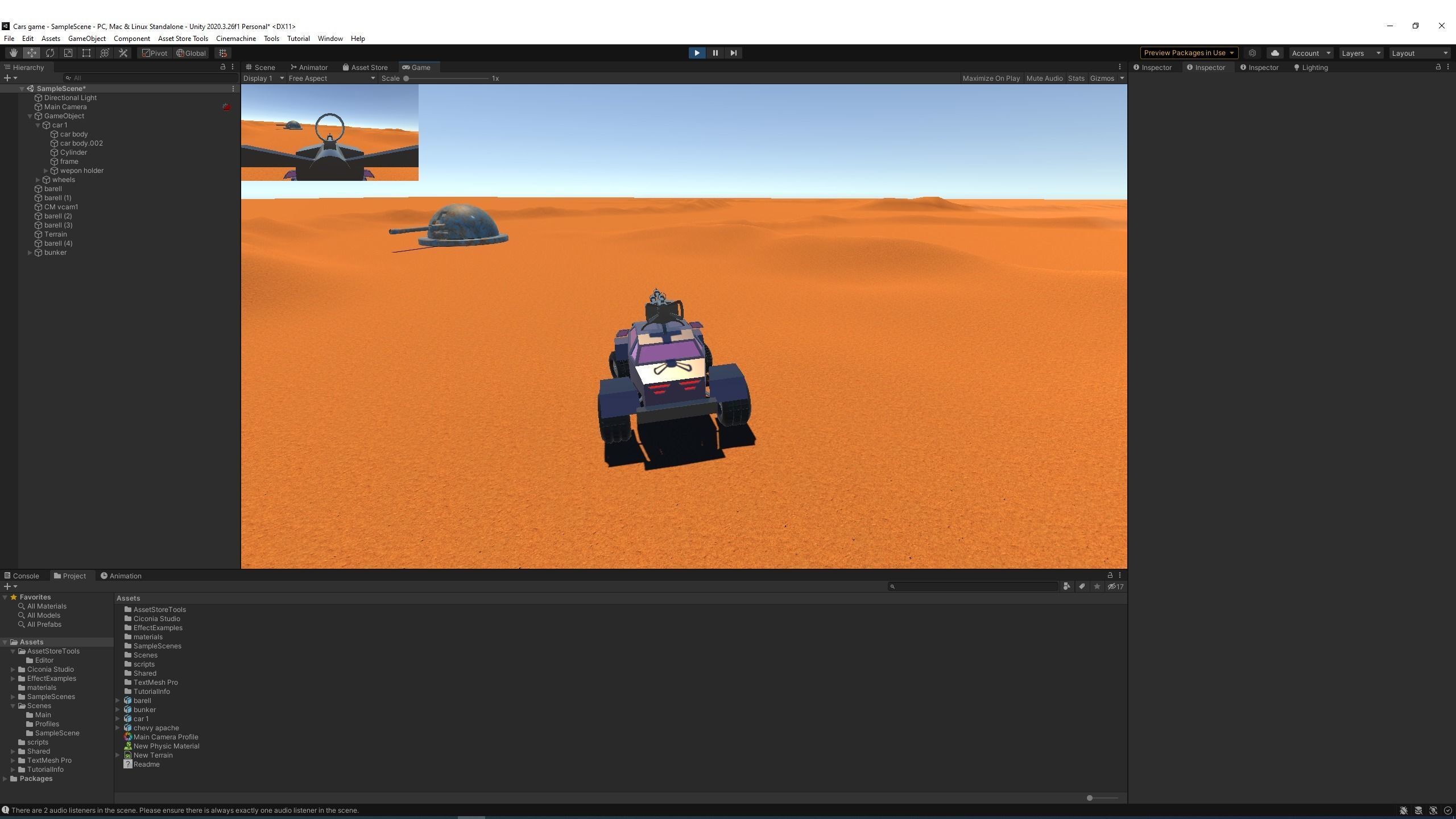Screen dimensions: 1456x819
Task: Toggle grid snapping icon in toolbar
Action: click(x=223, y=53)
